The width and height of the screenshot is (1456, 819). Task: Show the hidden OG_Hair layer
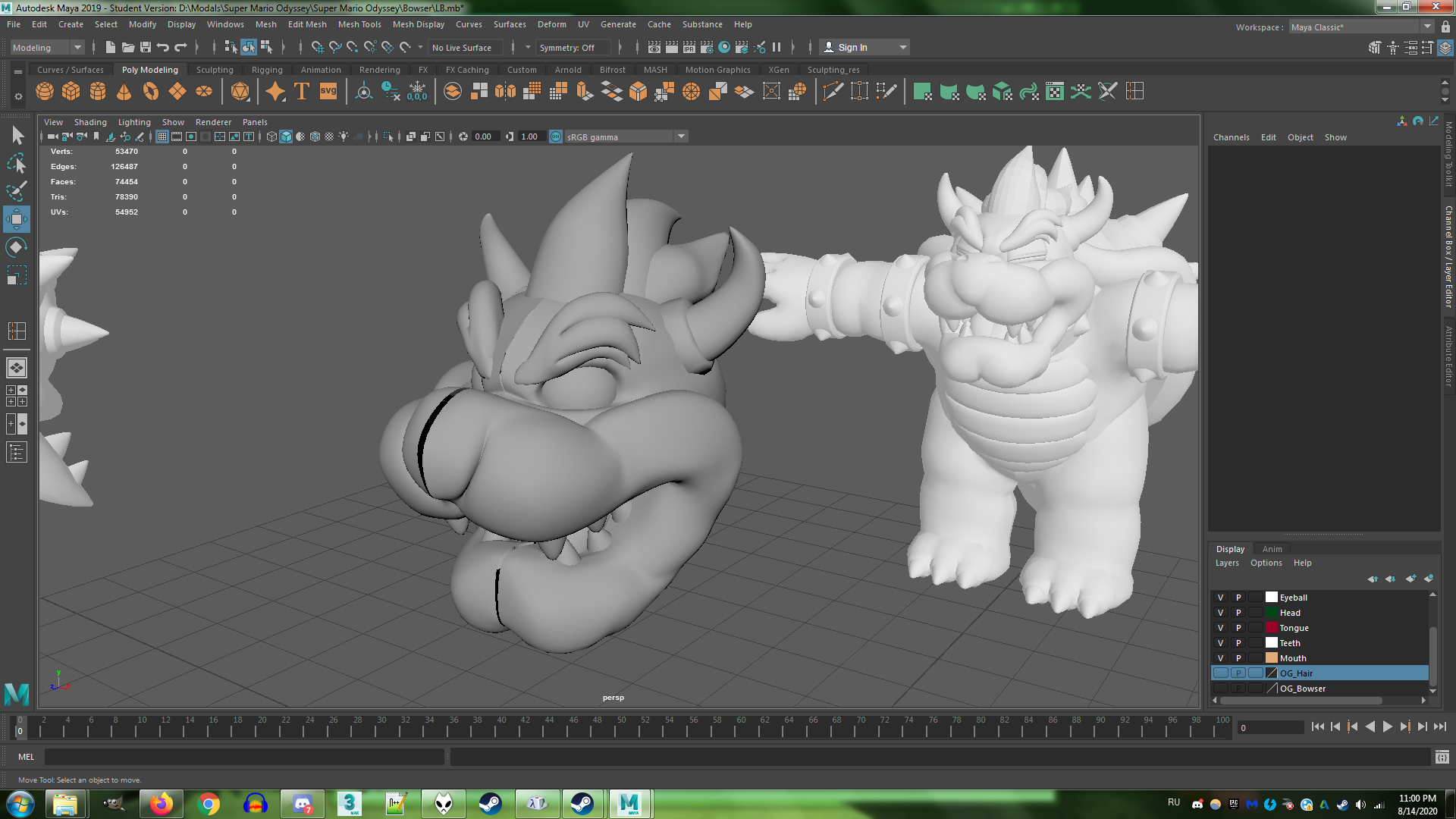point(1221,673)
